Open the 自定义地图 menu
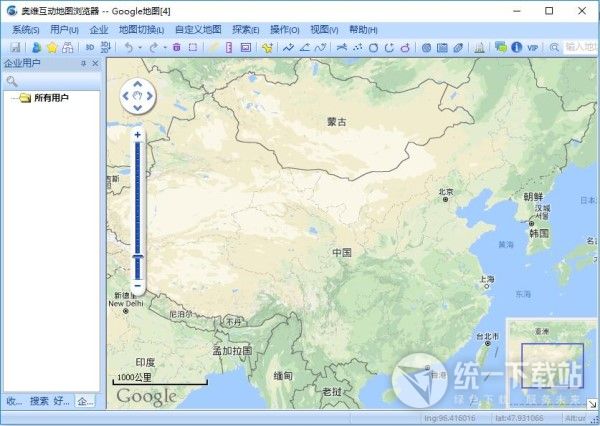This screenshot has height=426, width=600. 198,29
